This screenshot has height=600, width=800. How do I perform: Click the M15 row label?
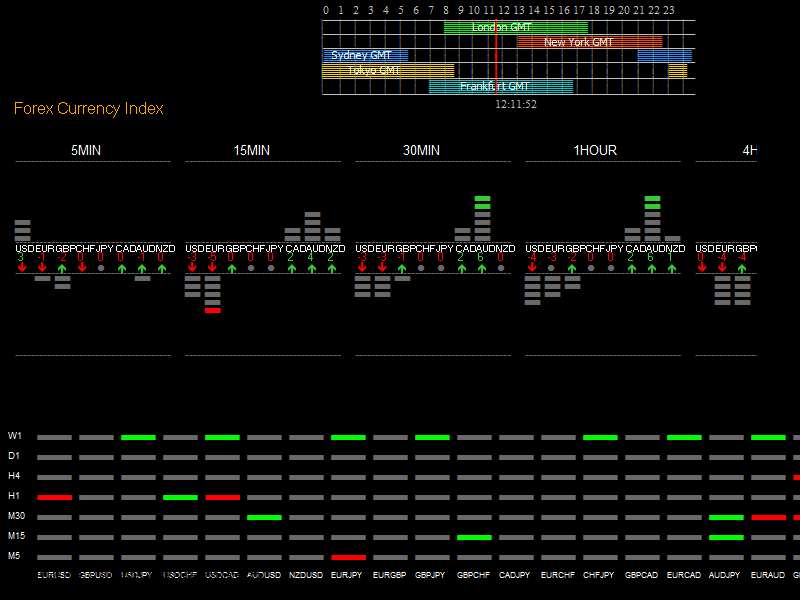point(16,536)
